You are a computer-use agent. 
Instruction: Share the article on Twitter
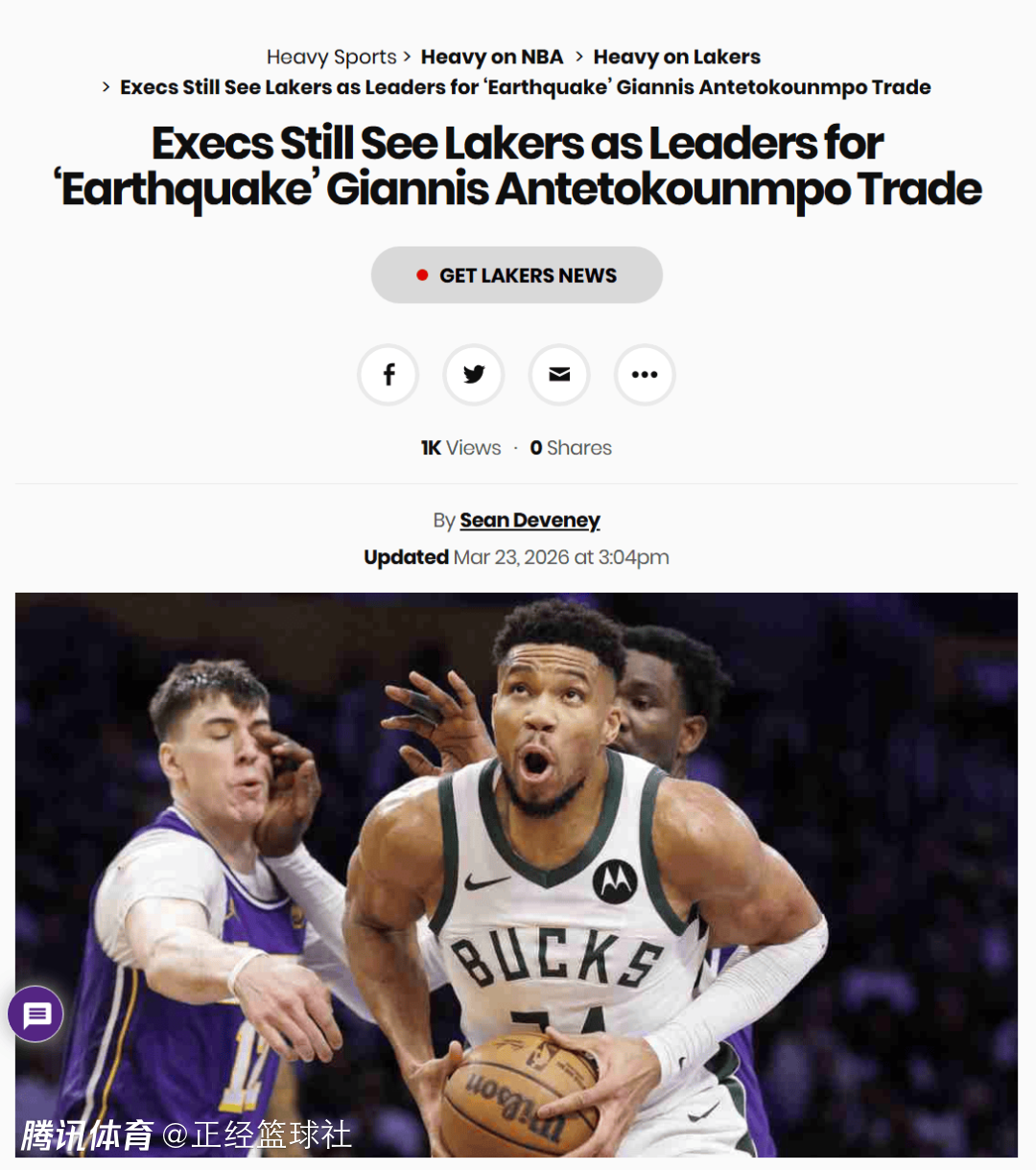click(474, 374)
